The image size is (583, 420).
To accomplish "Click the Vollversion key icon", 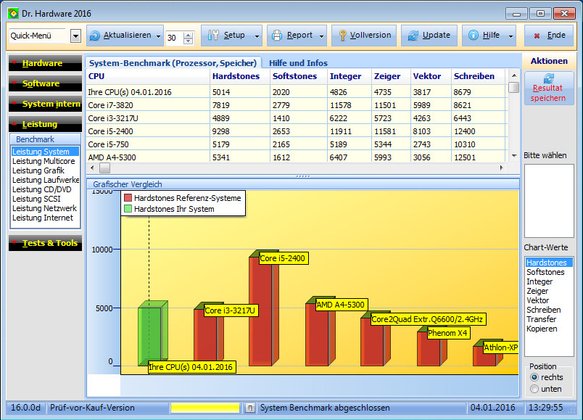I will 342,36.
